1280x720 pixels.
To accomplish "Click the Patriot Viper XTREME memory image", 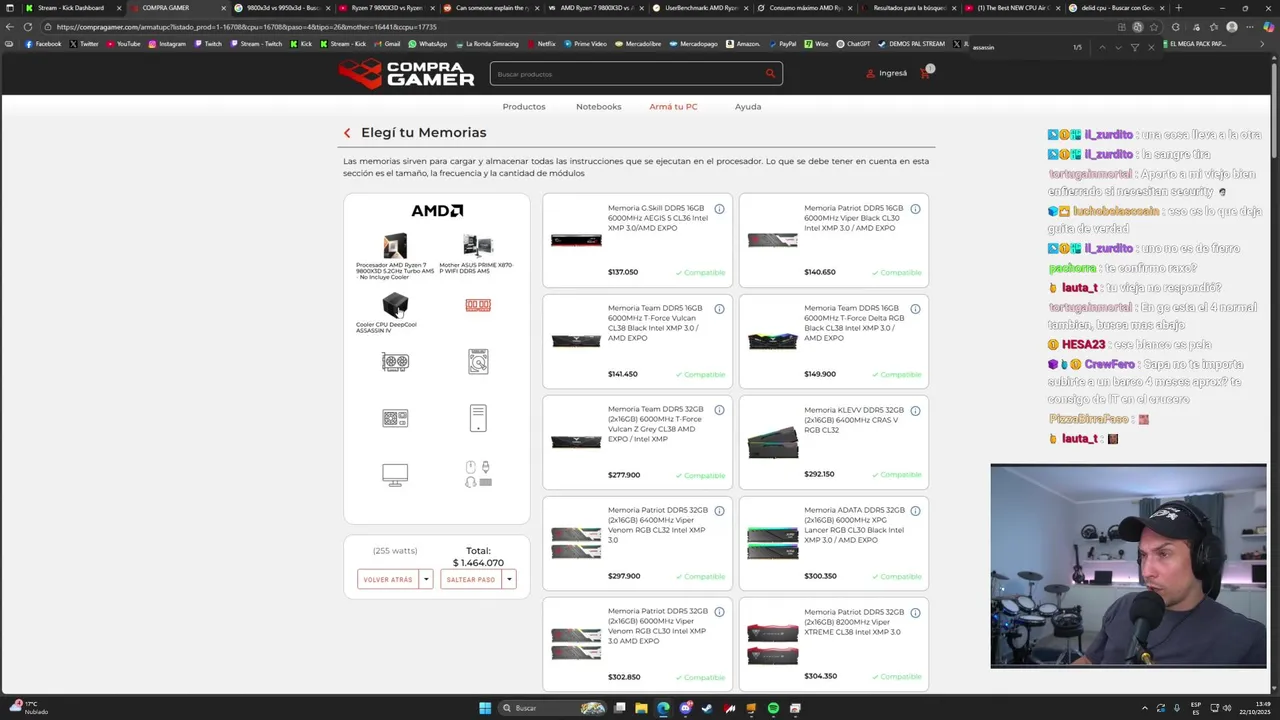I will (x=773, y=643).
